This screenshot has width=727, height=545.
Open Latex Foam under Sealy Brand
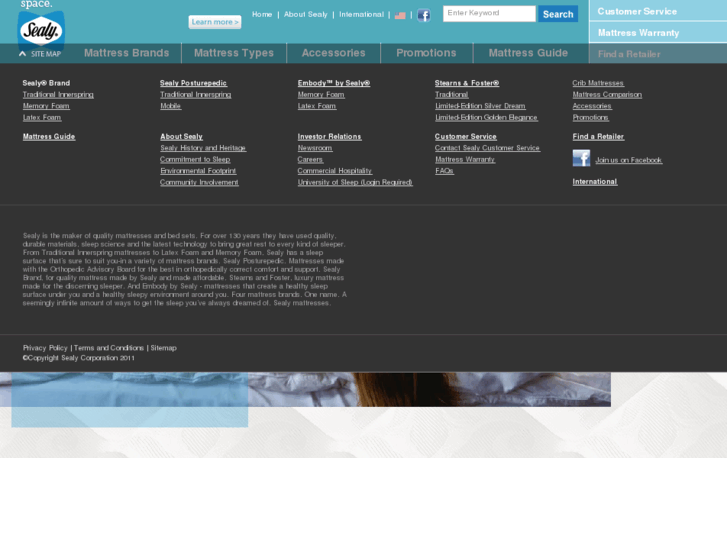[42, 118]
